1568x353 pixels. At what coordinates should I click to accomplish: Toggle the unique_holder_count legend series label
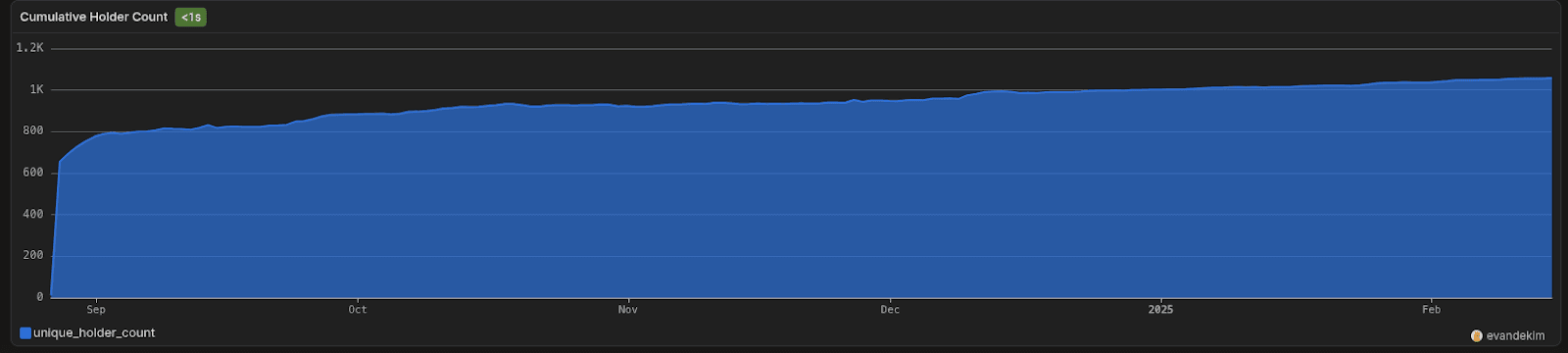point(94,333)
